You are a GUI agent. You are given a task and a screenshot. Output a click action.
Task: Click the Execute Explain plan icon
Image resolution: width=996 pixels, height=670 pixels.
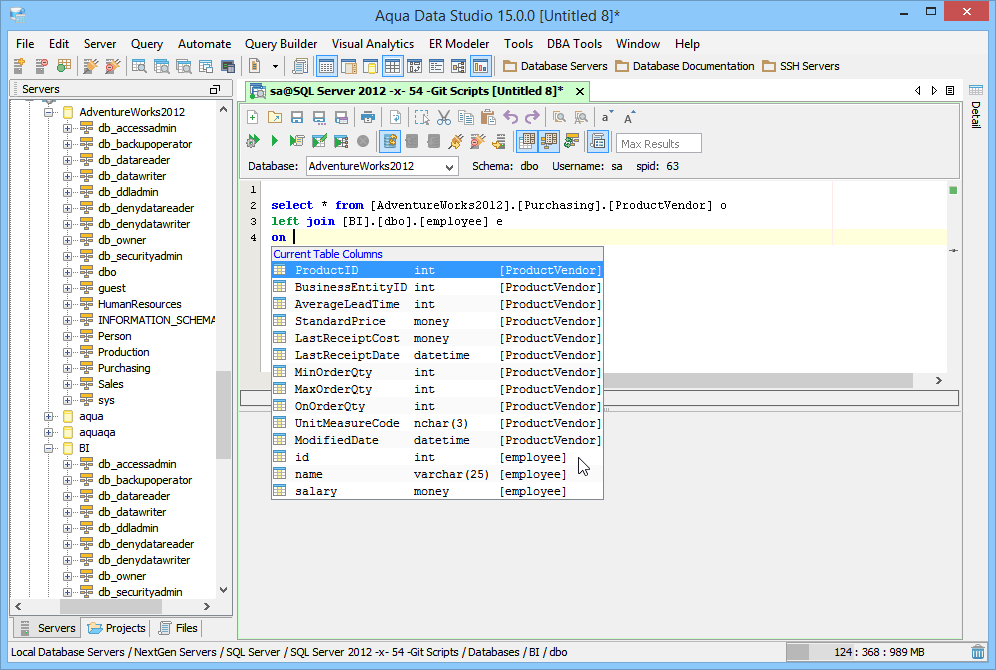(340, 141)
